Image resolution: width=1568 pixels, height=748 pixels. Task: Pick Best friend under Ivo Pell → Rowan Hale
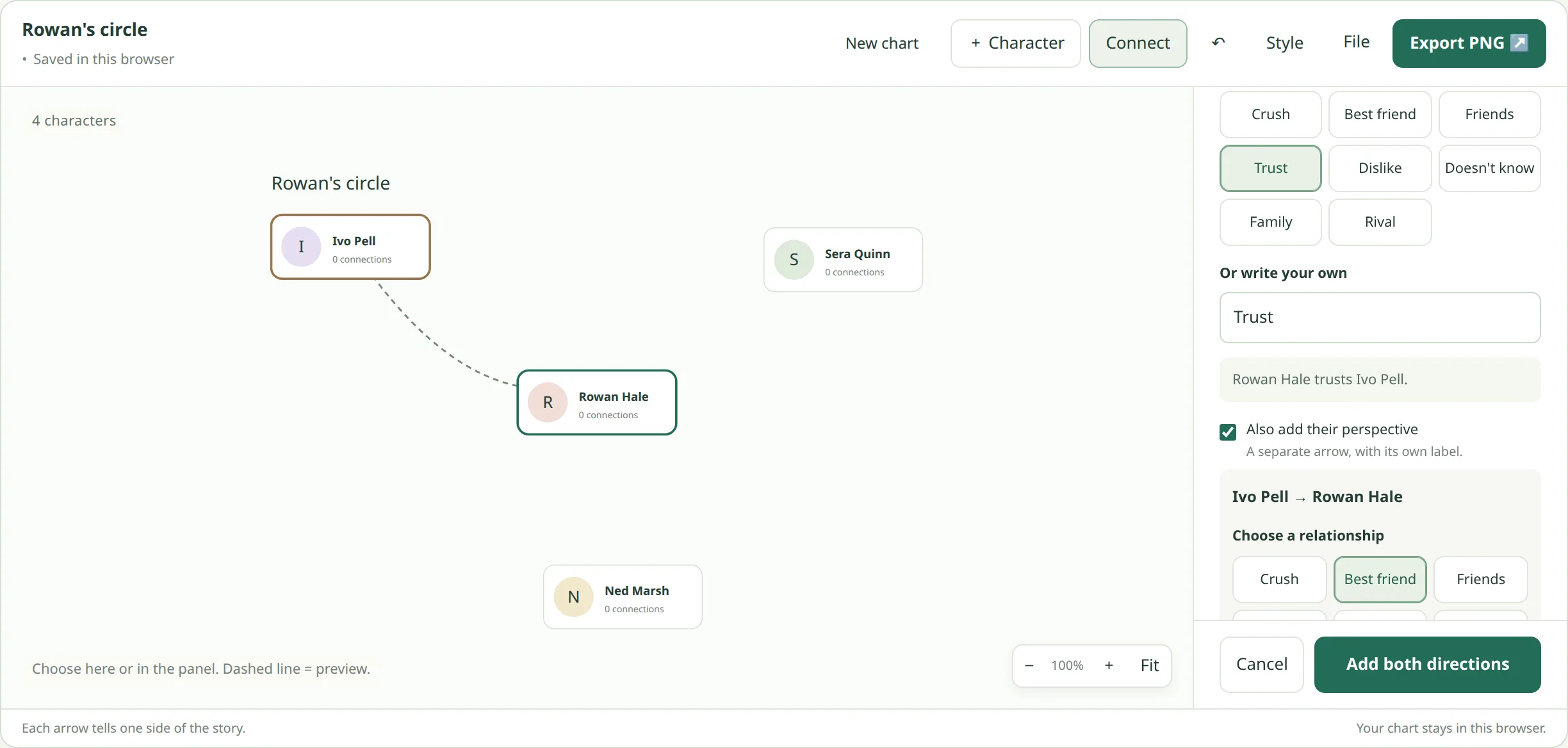pos(1380,579)
